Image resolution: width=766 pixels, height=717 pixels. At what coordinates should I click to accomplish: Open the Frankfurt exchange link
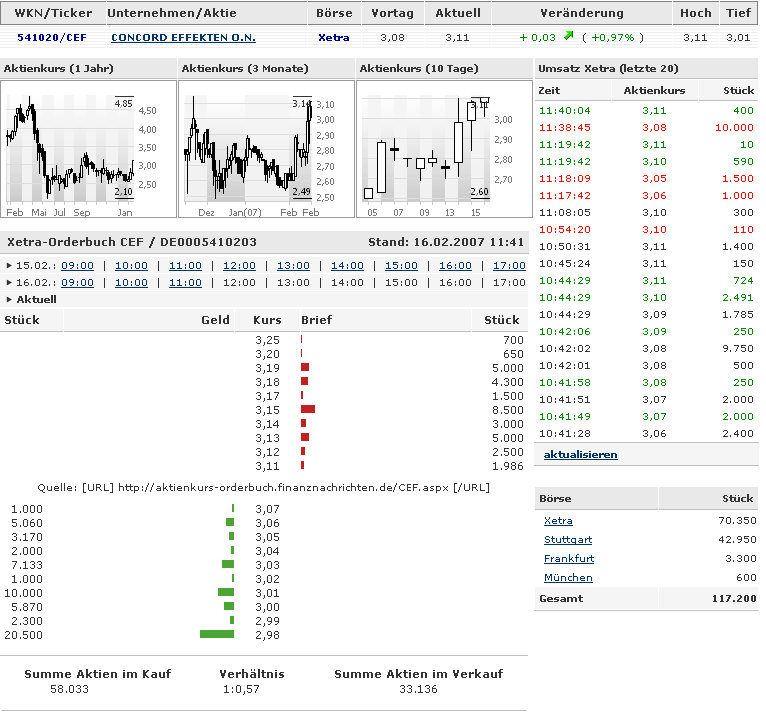(x=569, y=559)
